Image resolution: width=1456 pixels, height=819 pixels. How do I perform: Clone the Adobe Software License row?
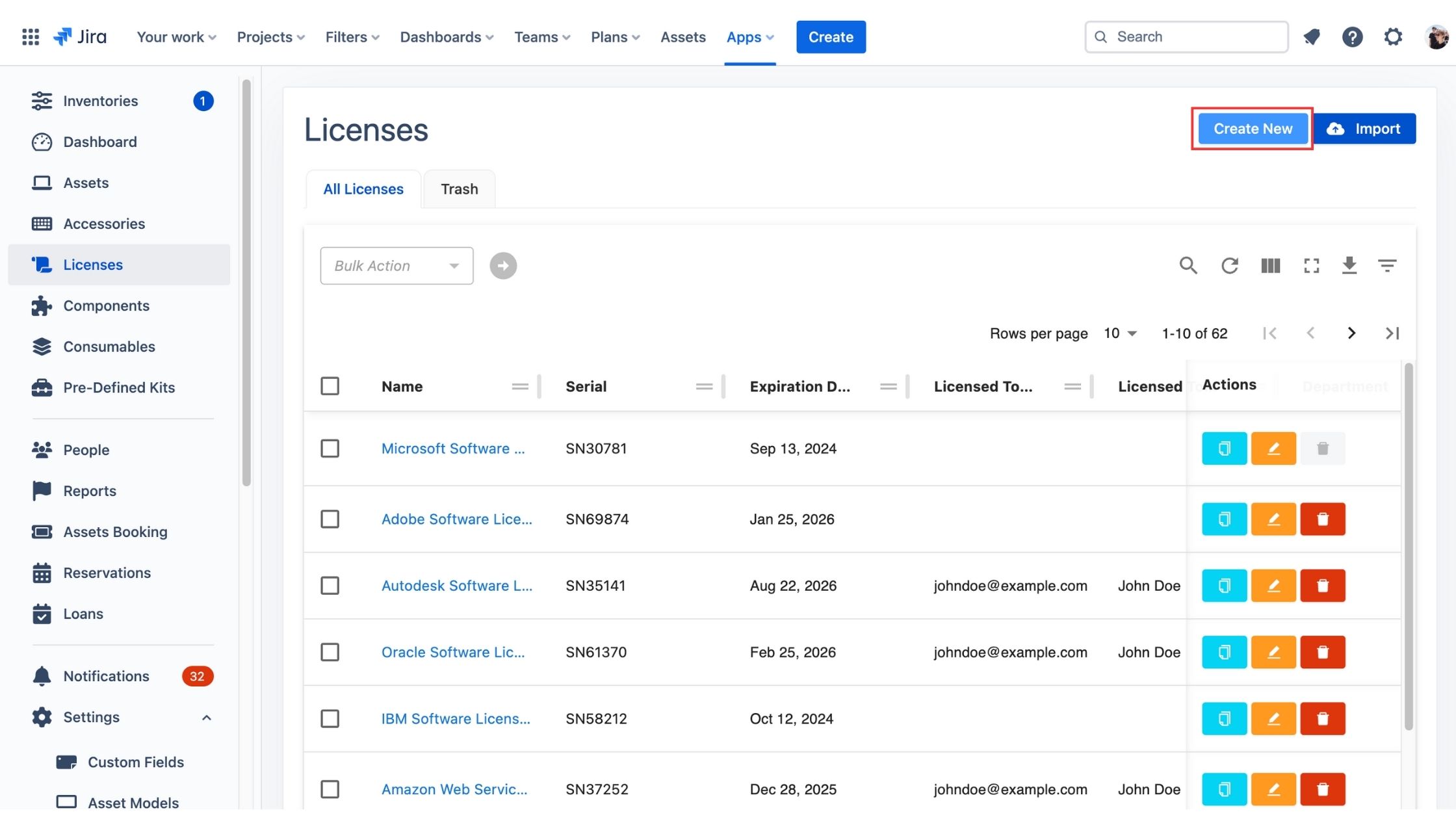tap(1224, 519)
